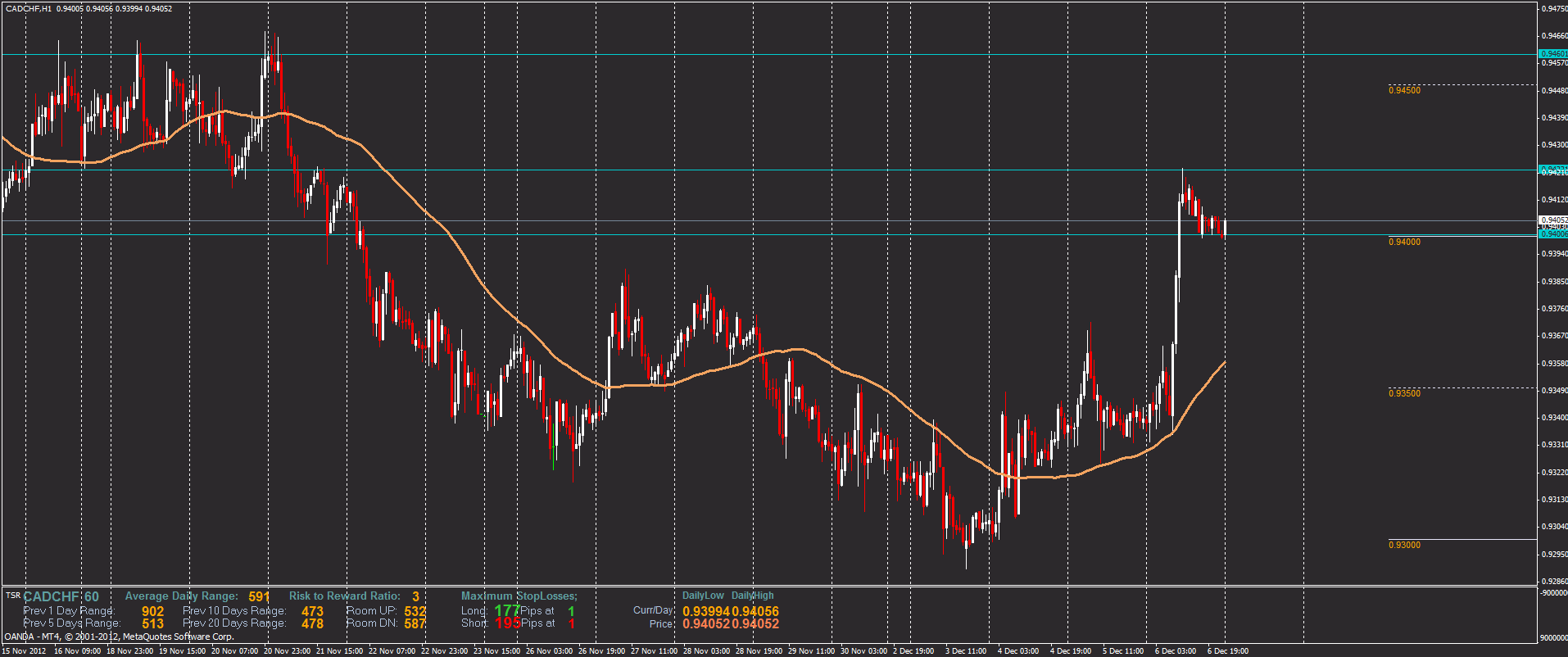Screen dimensions: 1568x657
Task: Click the white 0.94052 current price tag
Action: [x=1553, y=220]
